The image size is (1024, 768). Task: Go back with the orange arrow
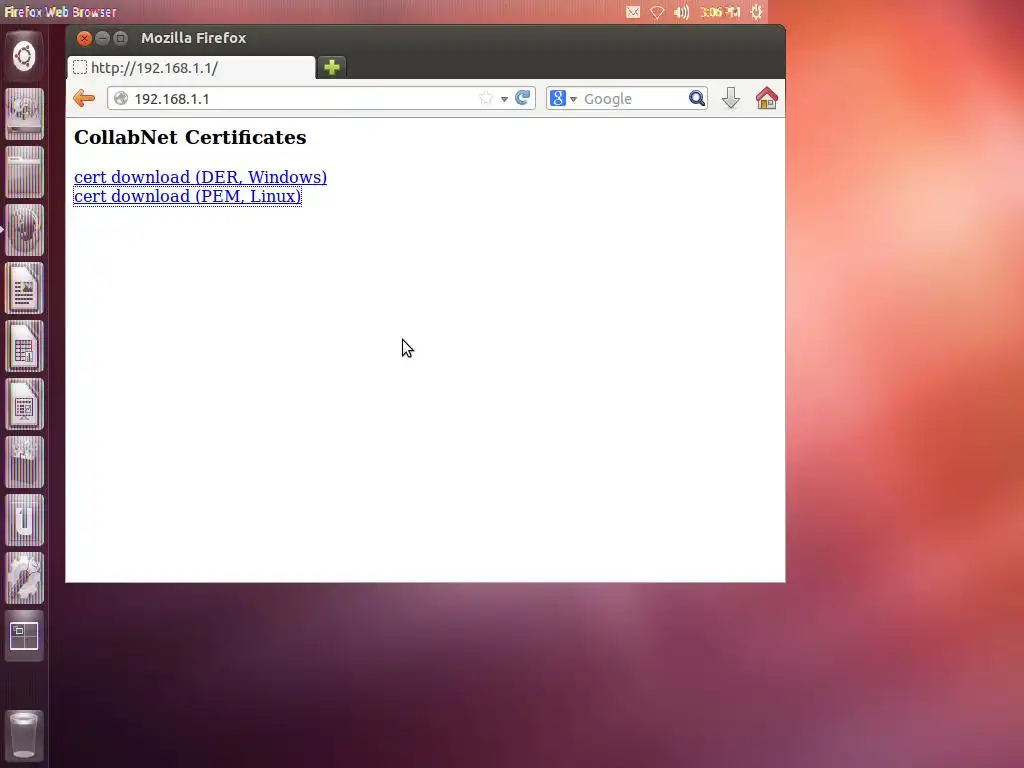pyautogui.click(x=84, y=99)
